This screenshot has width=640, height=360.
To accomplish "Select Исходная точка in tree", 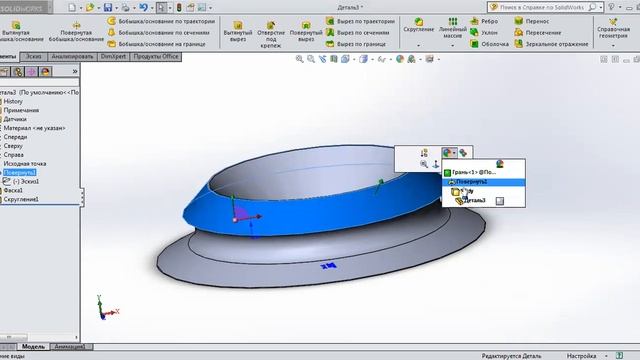I will tap(24, 164).
